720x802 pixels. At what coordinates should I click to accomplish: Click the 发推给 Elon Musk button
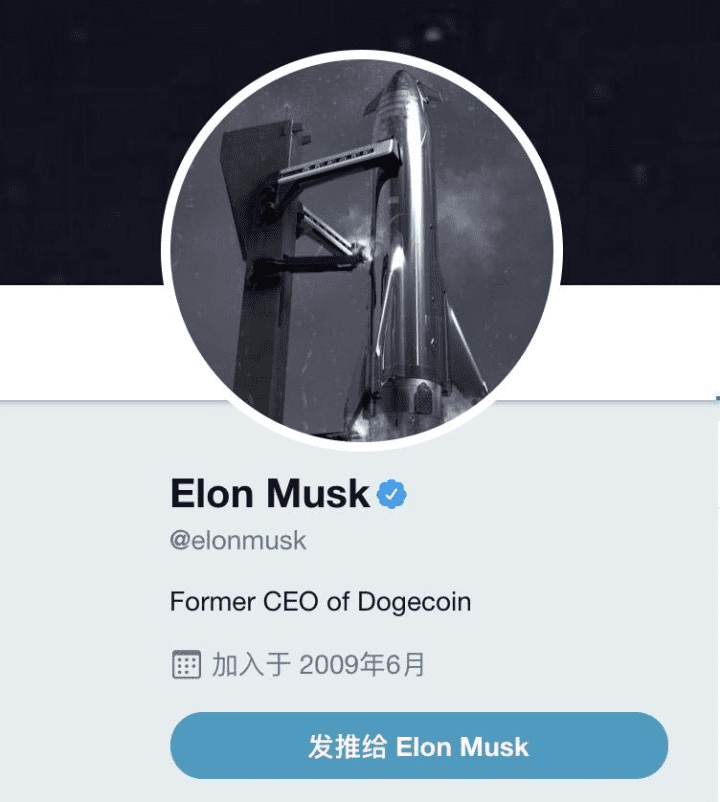(419, 746)
